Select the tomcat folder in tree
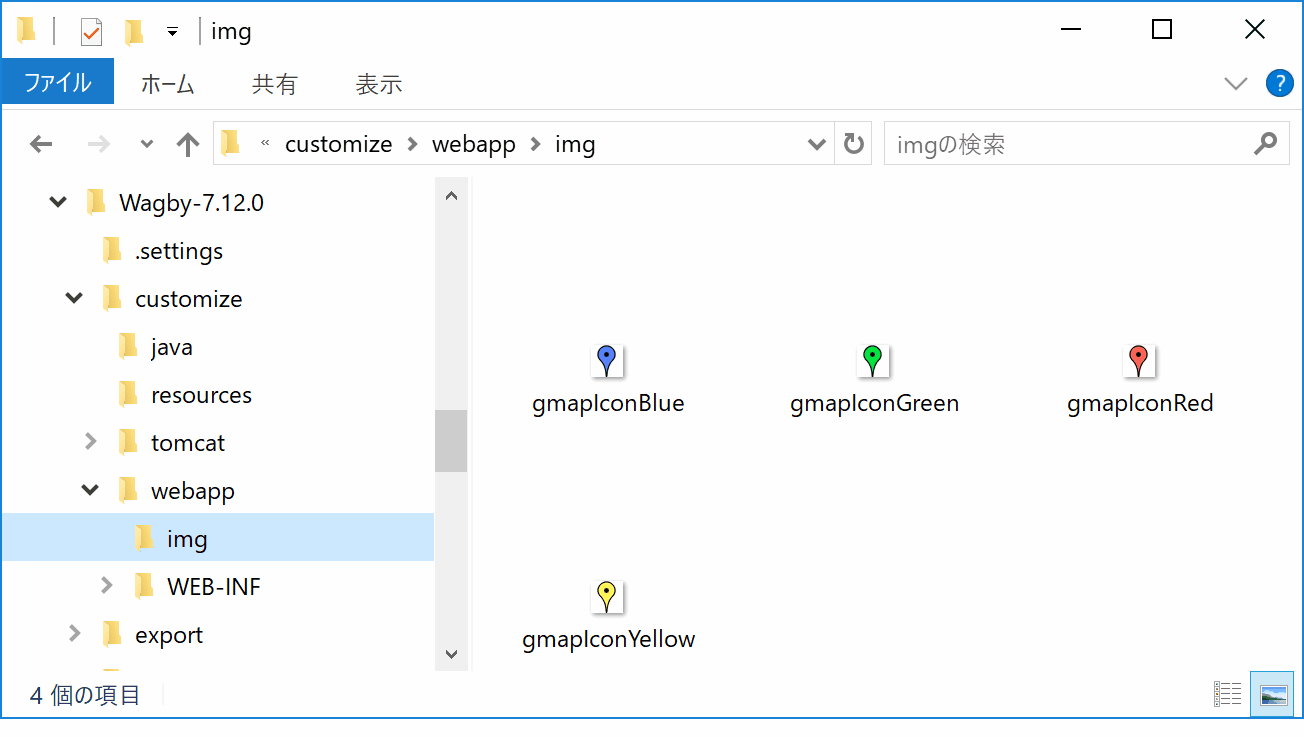Image resolution: width=1304 pixels, height=737 pixels. 188,443
